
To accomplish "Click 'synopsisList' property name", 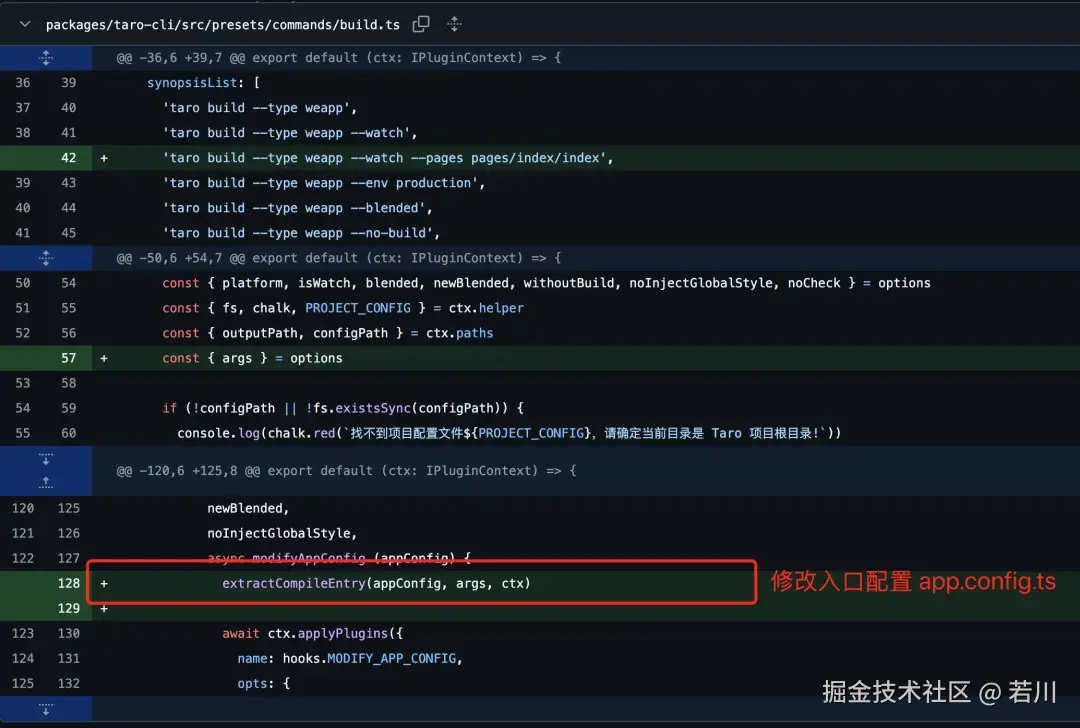I will (x=192, y=83).
